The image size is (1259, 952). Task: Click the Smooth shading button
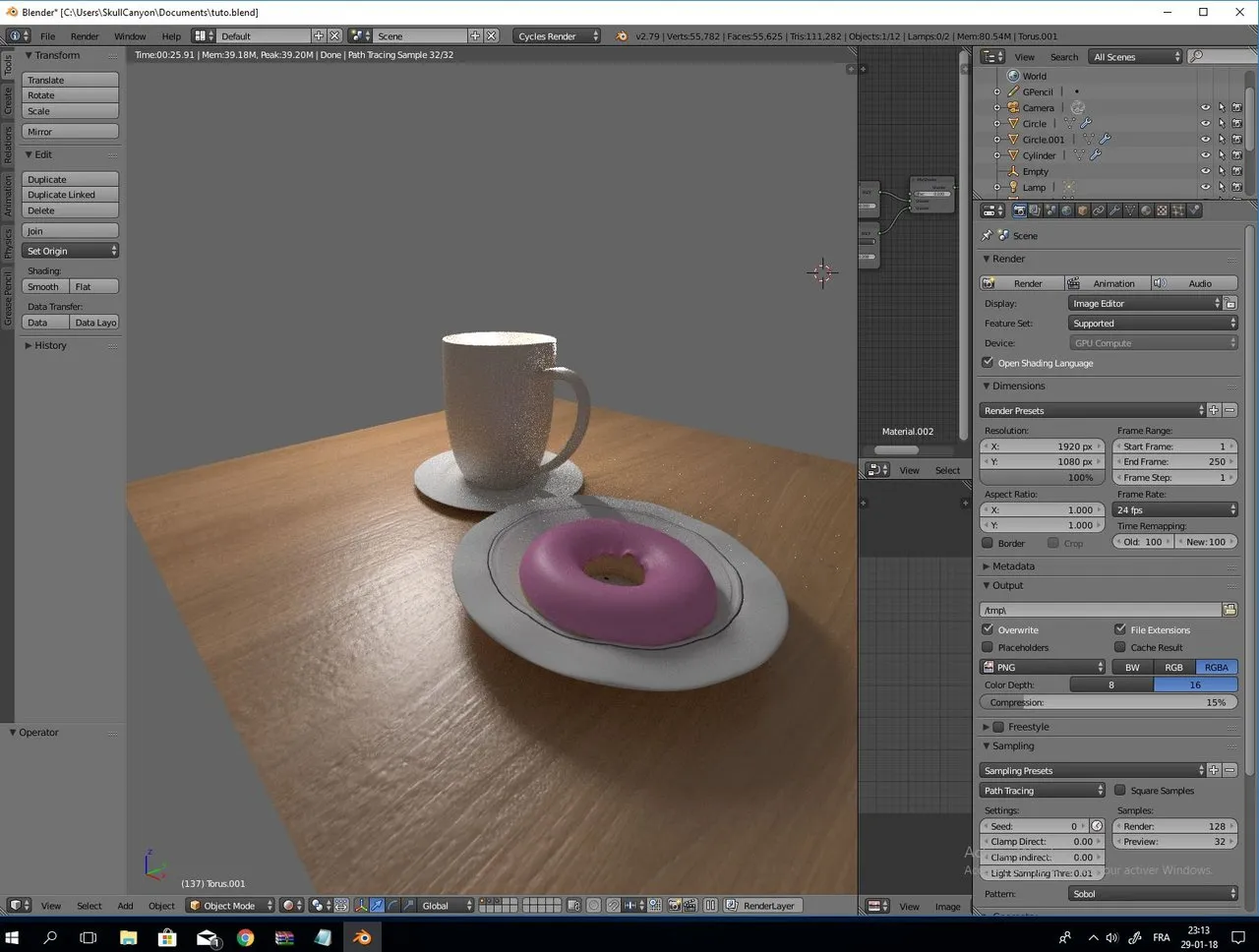[45, 286]
